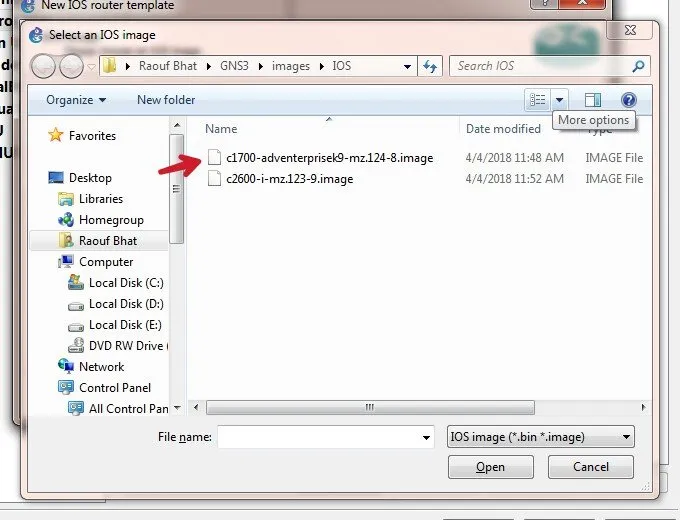Expand the File name dropdown arrow

click(x=426, y=438)
